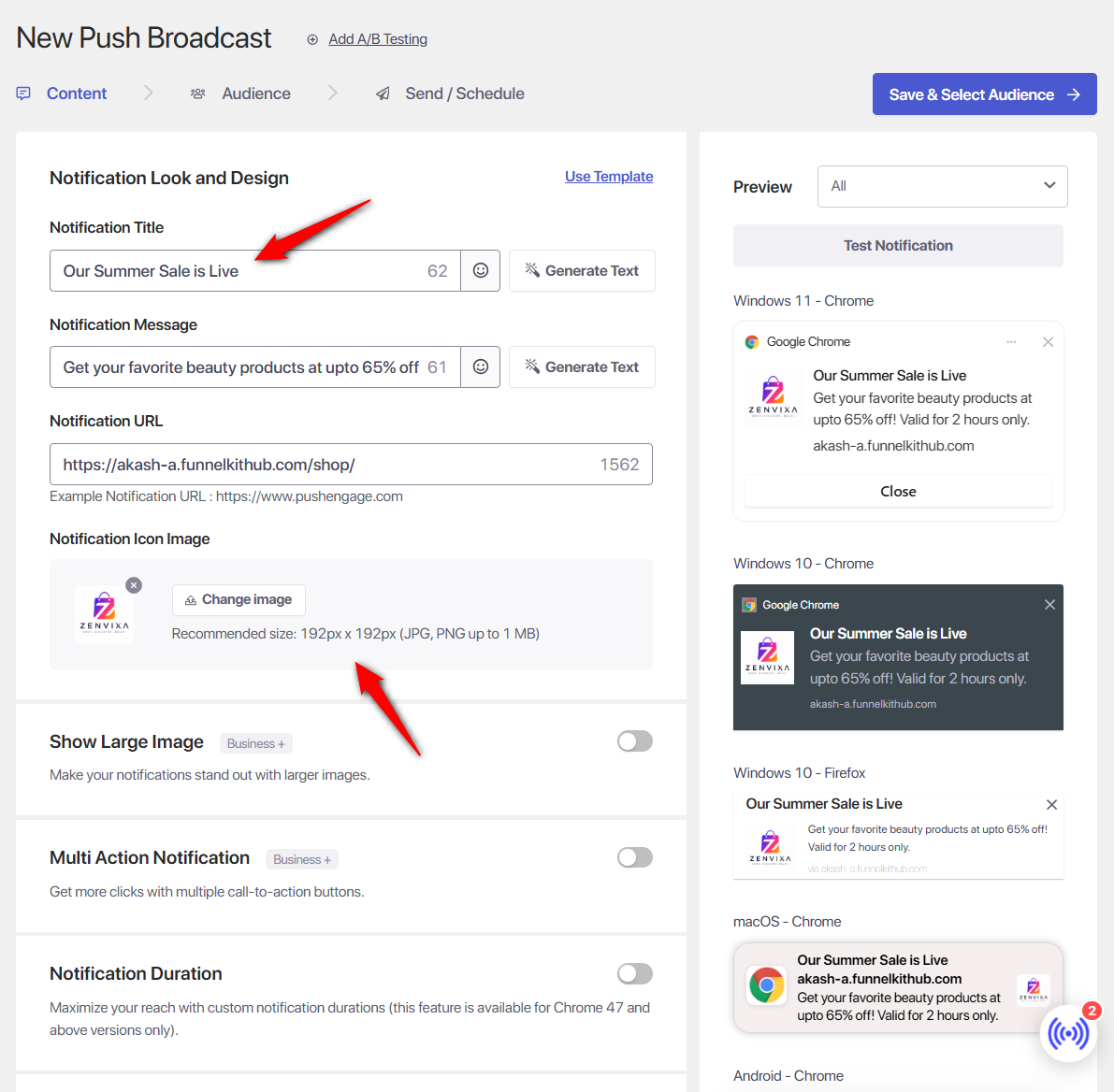This screenshot has height=1092, width=1114.
Task: Click Chrome icon in Windows 11 preview
Action: tap(752, 342)
